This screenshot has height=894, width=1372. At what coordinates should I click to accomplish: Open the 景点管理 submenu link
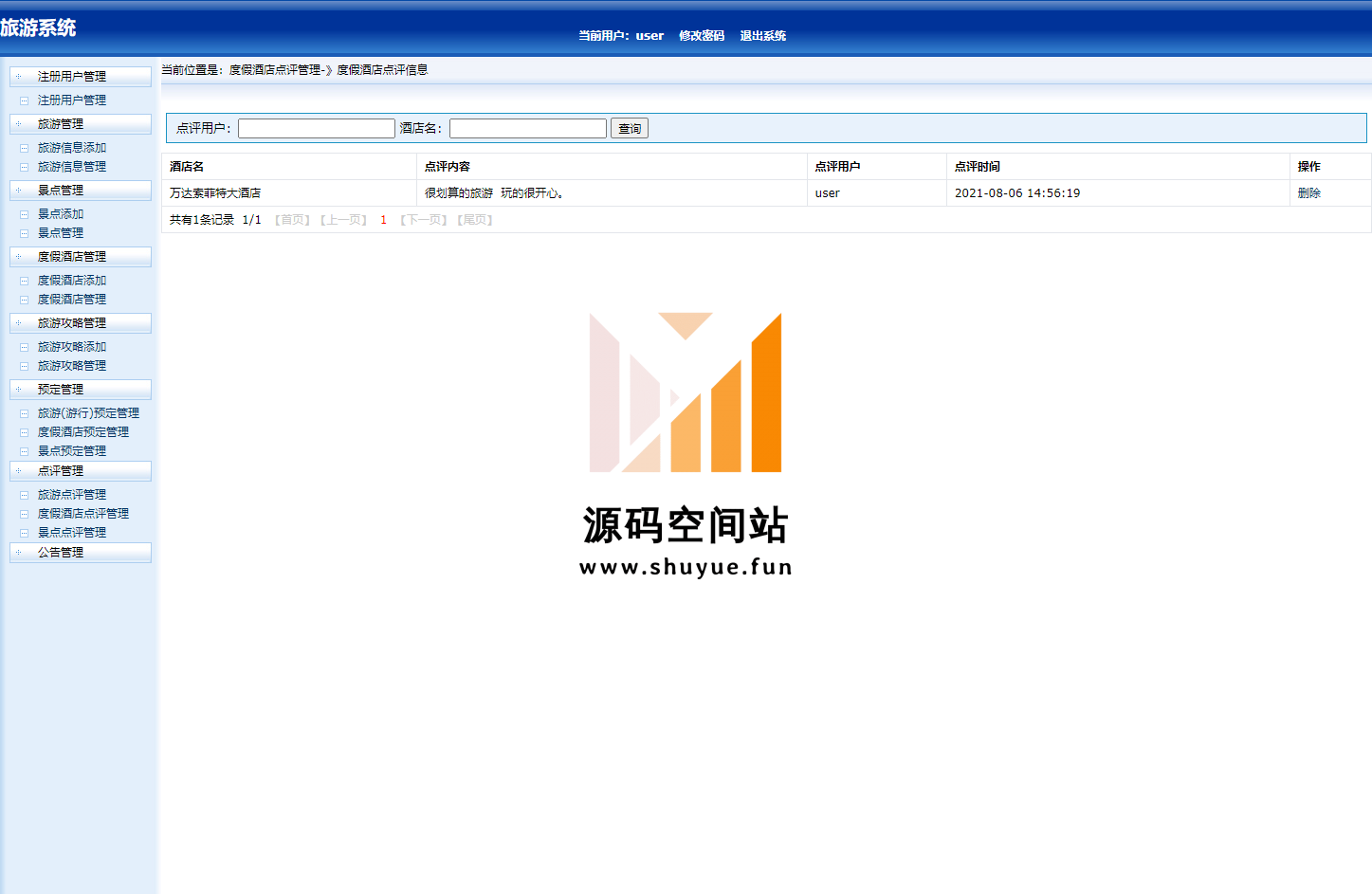(61, 232)
